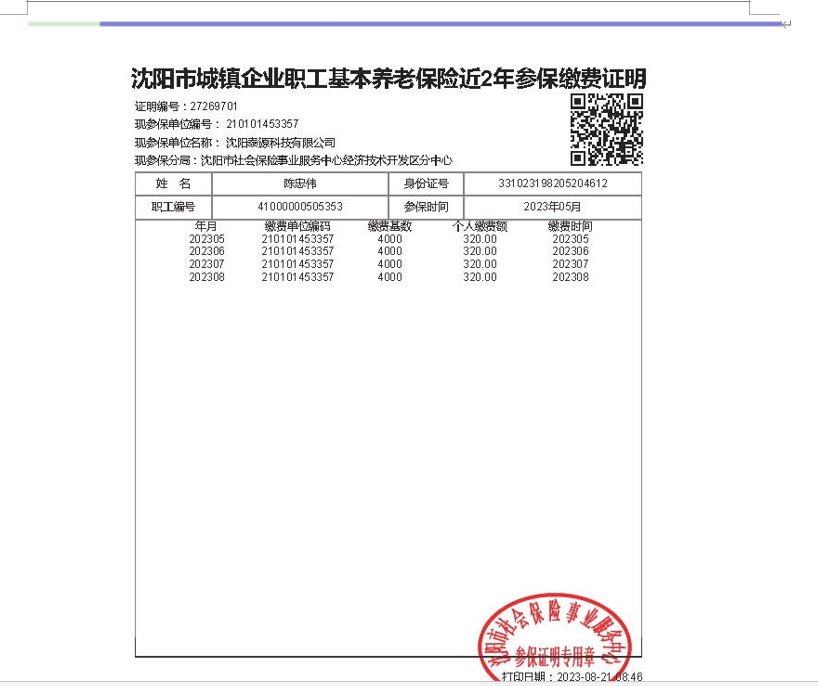Image resolution: width=818 pixels, height=686 pixels.
Task: Click the 年月 column header
Action: tap(206, 226)
